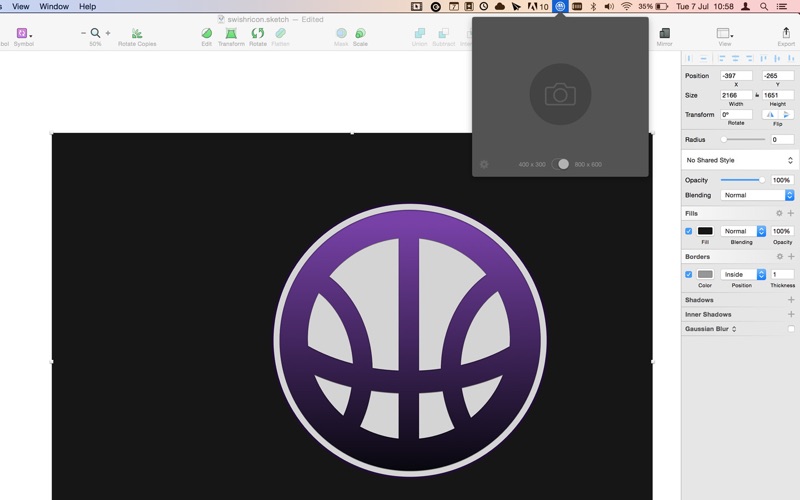Open the main Blending Normal dropdown
The width and height of the screenshot is (800, 500).
pos(757,195)
